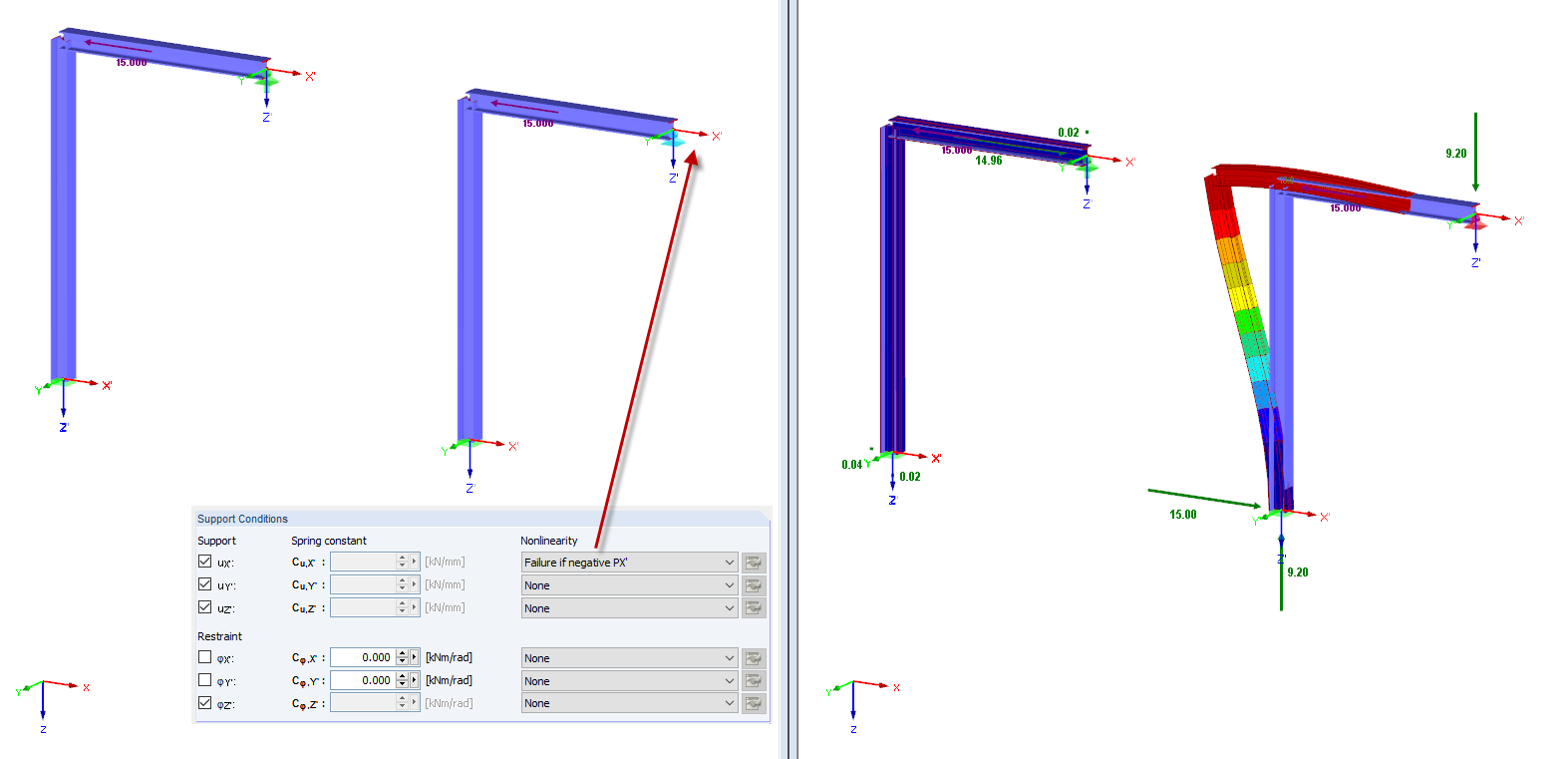Viewport: 1568px width, 759px height.
Task: Click the global axis triad in the right view
Action: click(860, 705)
